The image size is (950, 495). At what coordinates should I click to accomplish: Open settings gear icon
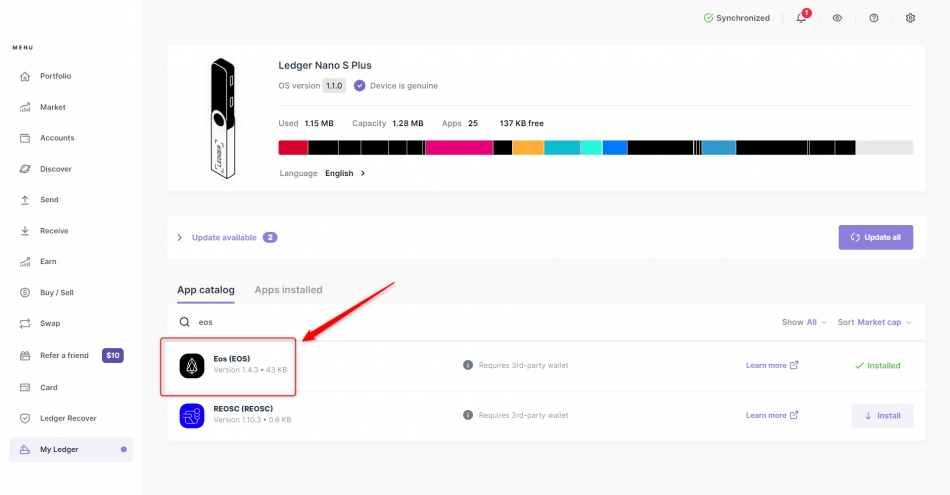910,18
